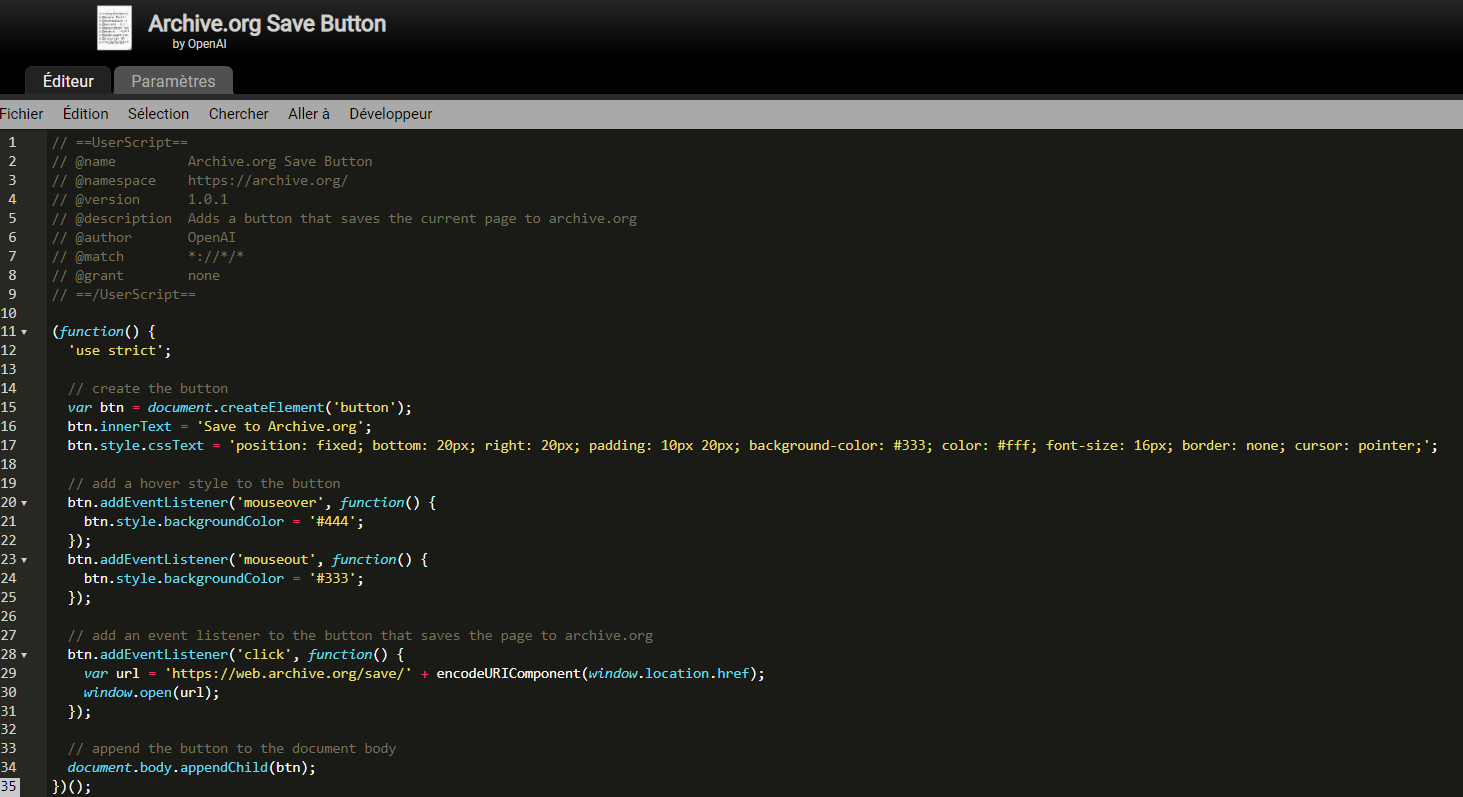The image size is (1463, 797).
Task: Click the Archive.org Save Button script icon
Action: coord(114,28)
